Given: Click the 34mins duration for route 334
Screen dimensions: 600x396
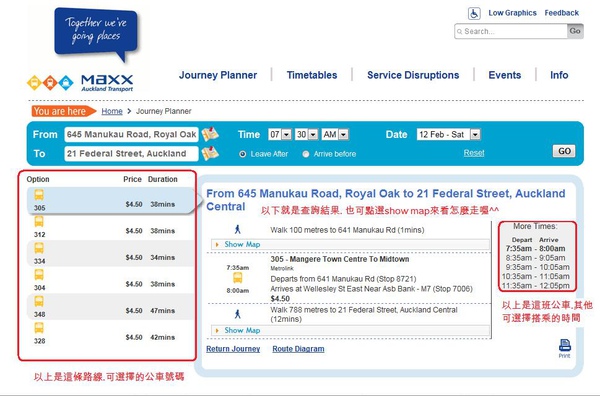Looking at the screenshot, I should [x=163, y=257].
